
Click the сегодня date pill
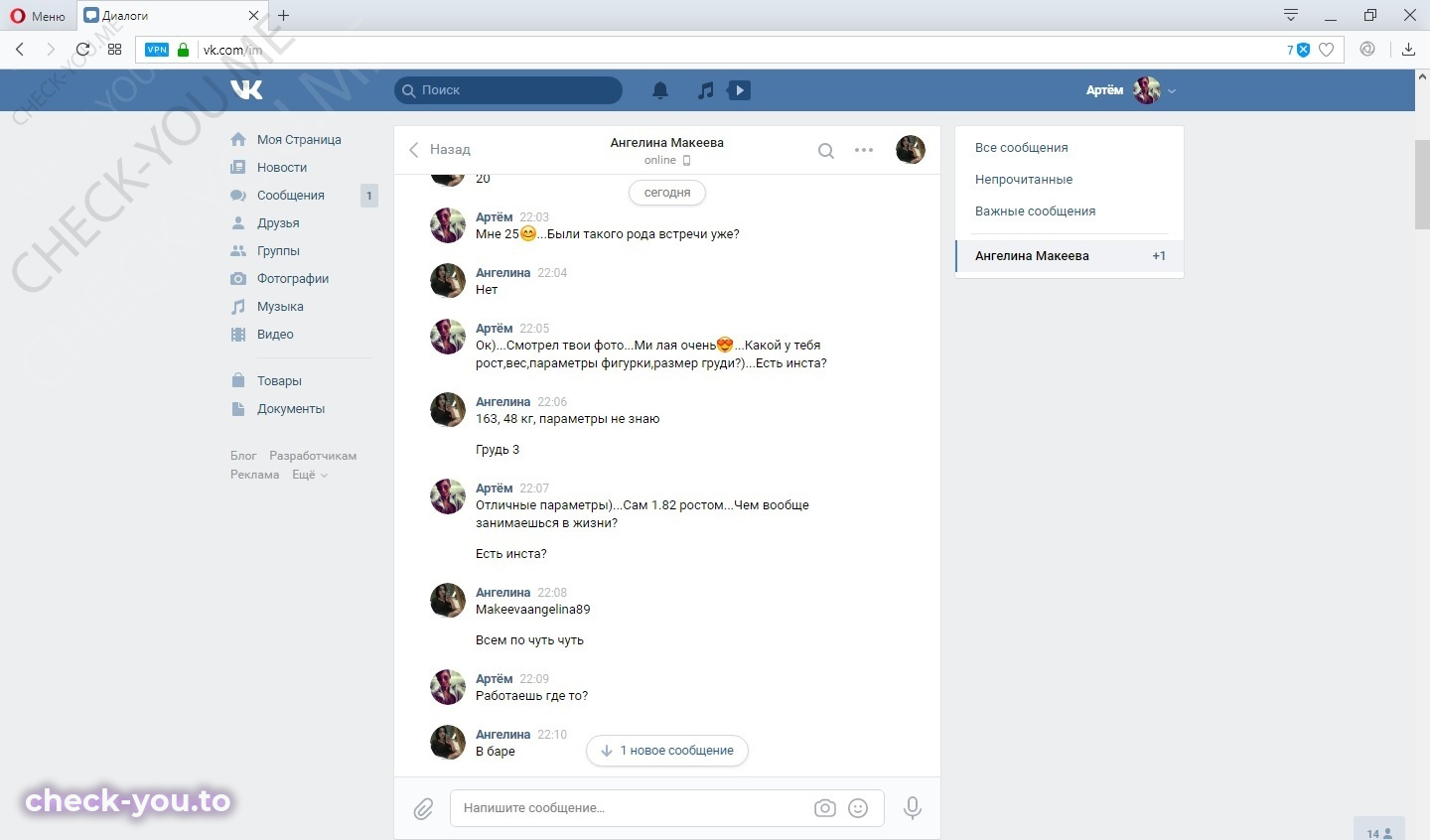point(667,193)
